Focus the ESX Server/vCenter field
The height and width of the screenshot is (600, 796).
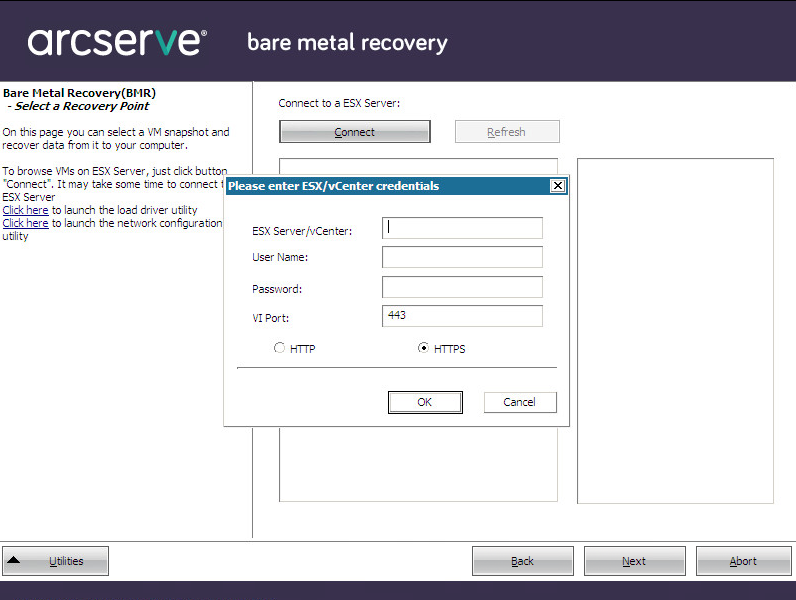click(462, 228)
